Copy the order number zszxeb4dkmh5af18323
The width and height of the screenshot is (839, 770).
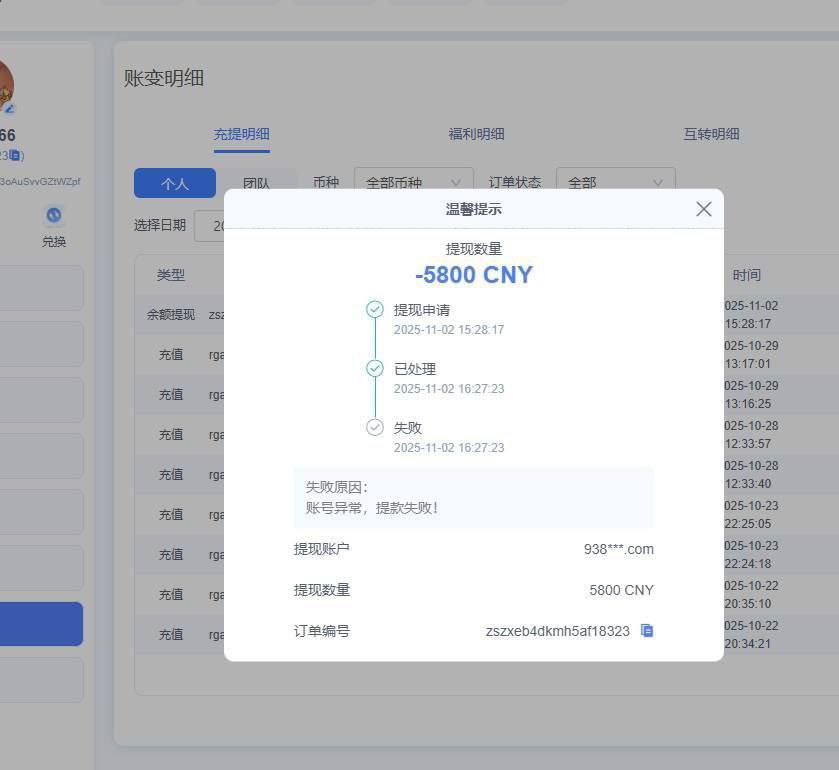(646, 631)
